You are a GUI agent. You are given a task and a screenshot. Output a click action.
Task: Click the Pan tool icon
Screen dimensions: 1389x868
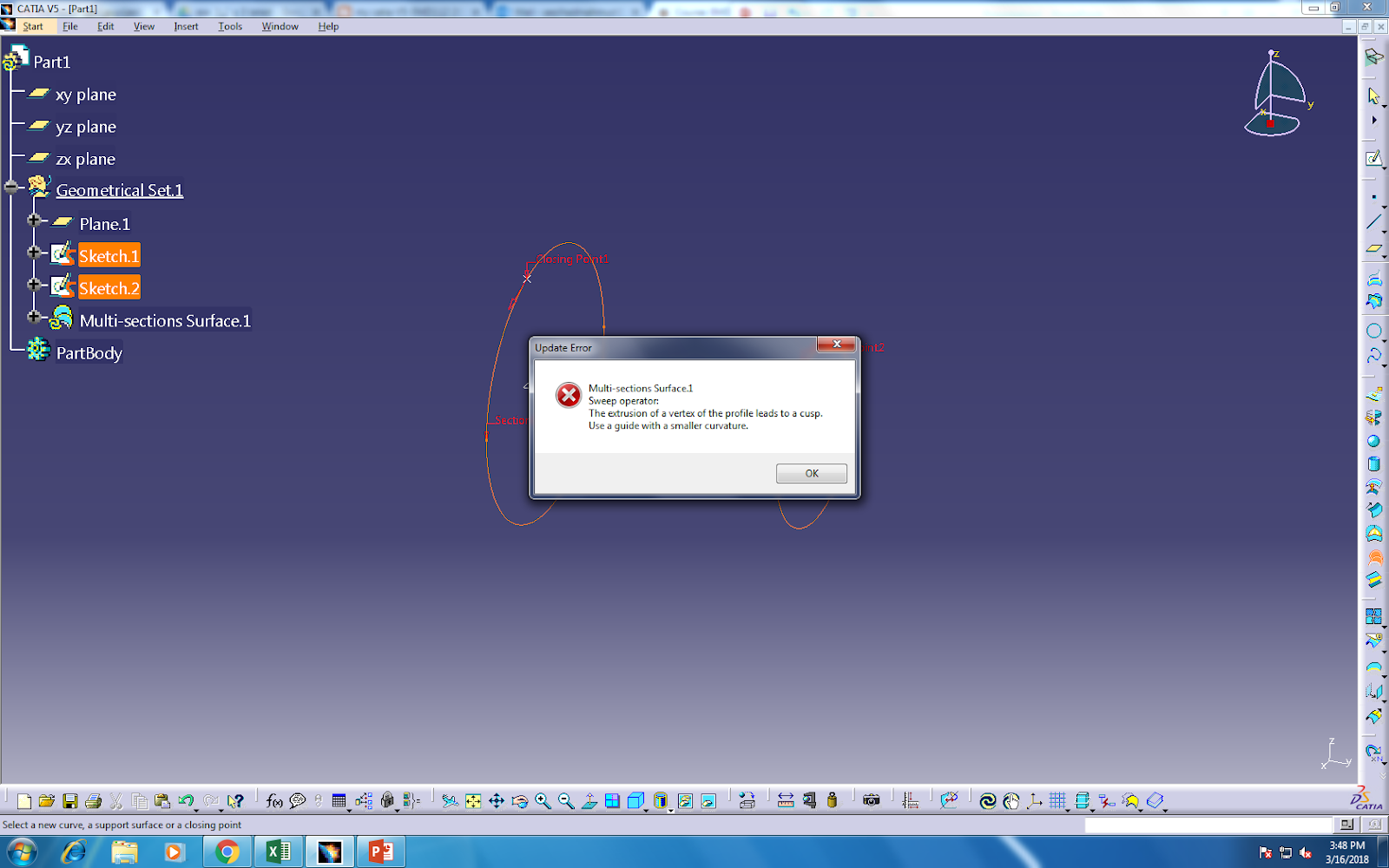click(497, 800)
